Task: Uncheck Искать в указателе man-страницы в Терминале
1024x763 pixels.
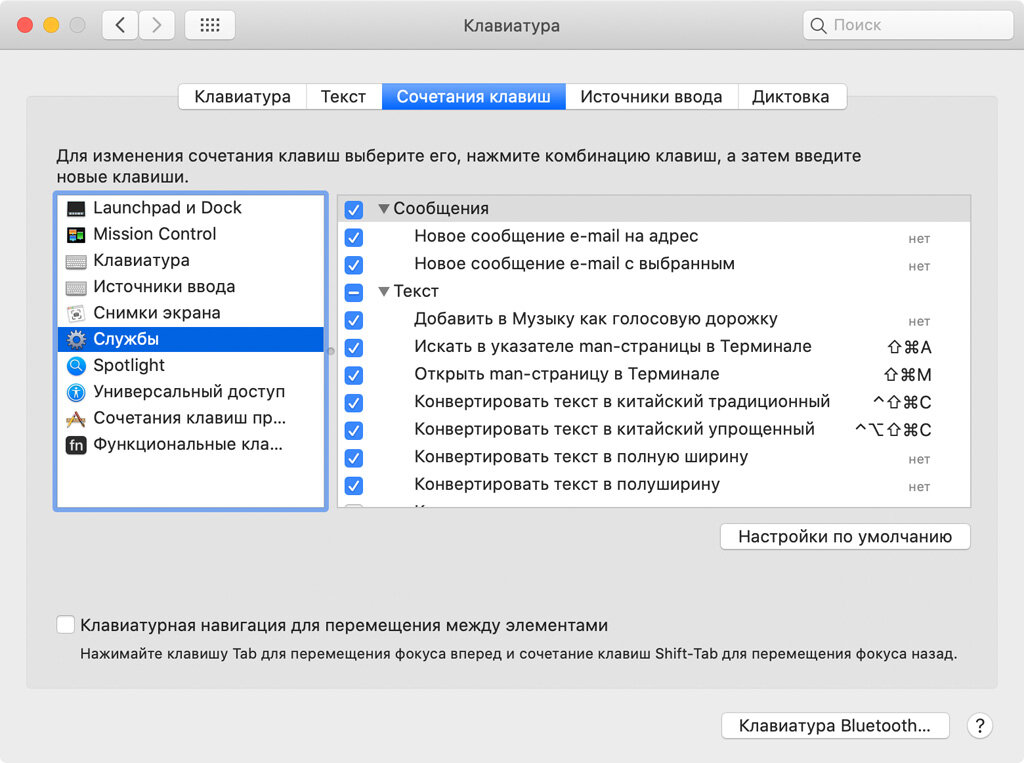Action: pos(354,348)
